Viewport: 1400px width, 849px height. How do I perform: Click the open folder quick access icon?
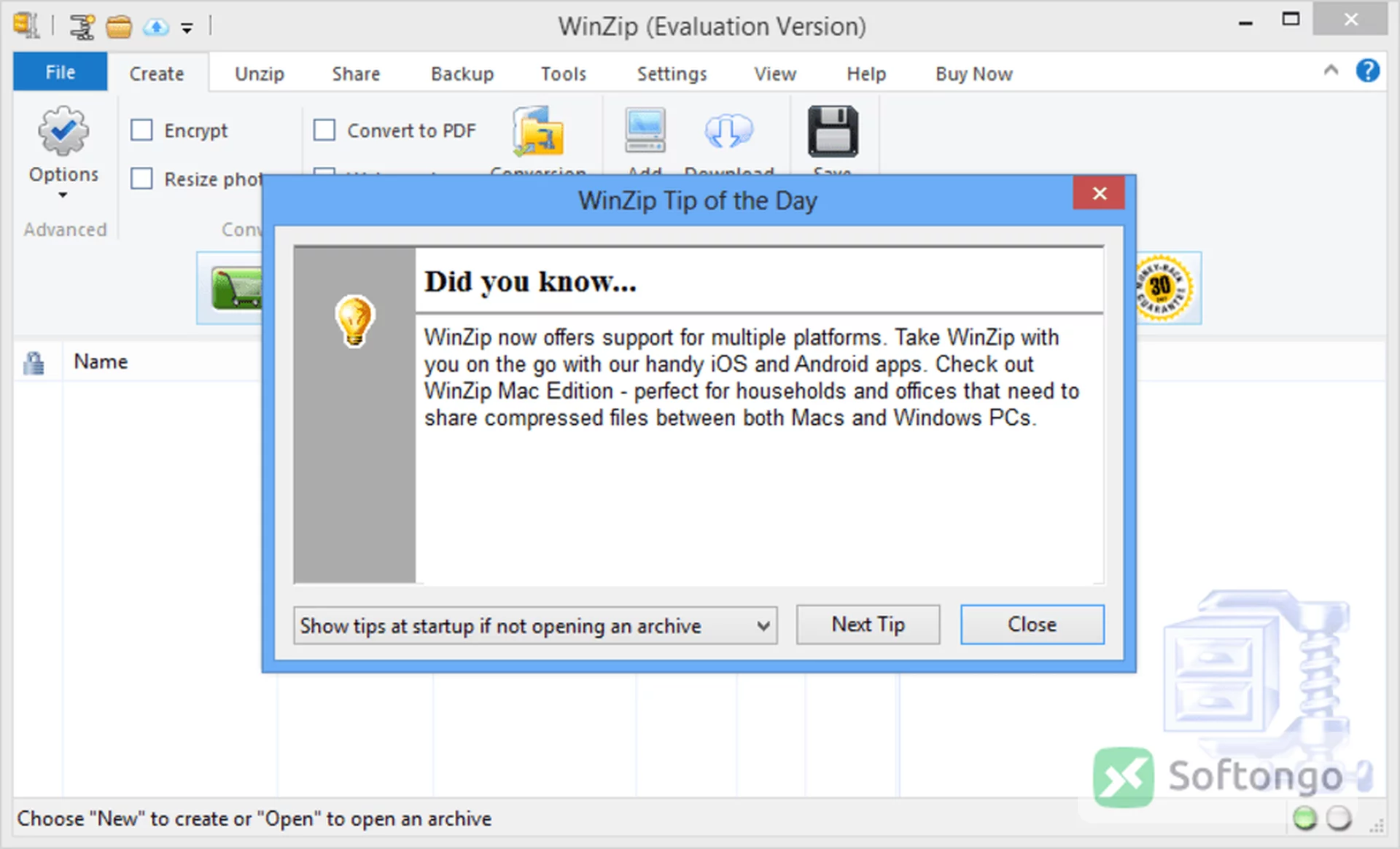pyautogui.click(x=119, y=27)
